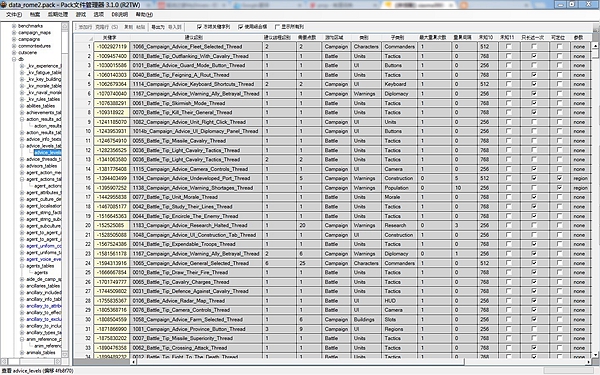Click the key cell -1002927119
Viewport: 600px width, 375px height.
[111, 46]
